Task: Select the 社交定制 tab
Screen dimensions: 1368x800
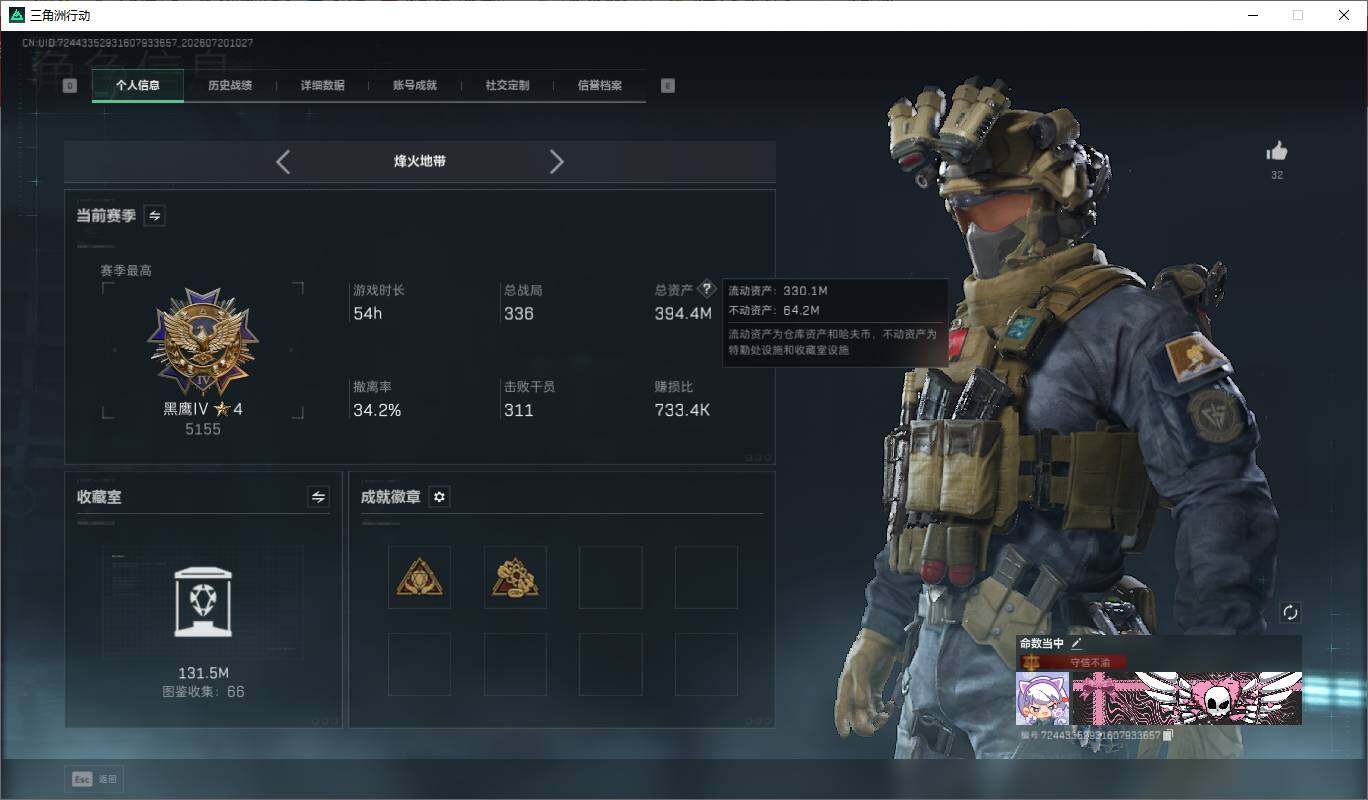Action: click(507, 86)
